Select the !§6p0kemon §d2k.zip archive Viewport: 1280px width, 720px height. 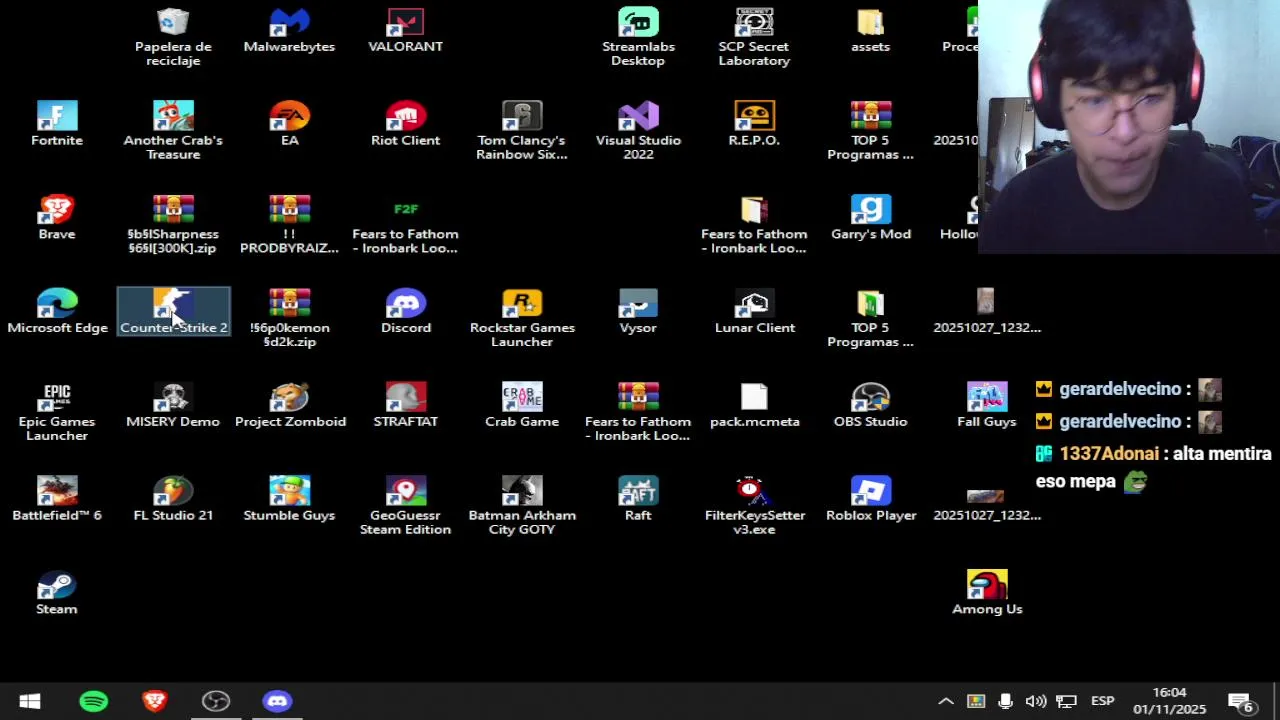(x=289, y=319)
